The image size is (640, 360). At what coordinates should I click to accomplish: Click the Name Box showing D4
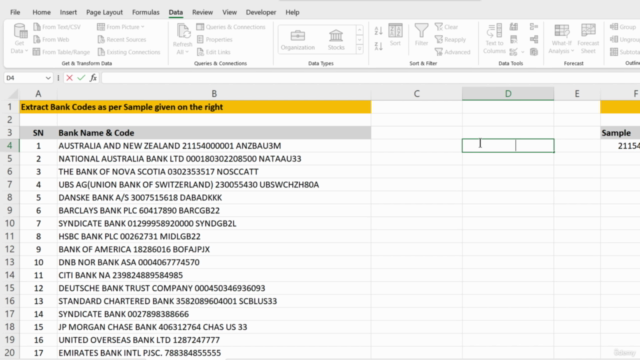24,78
